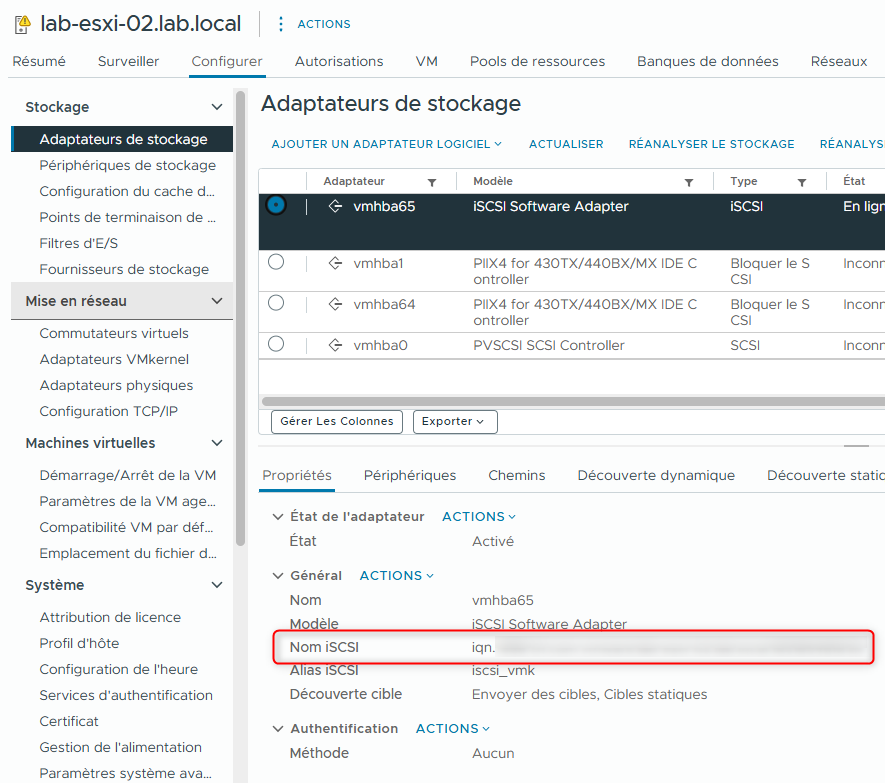Click the Gérer Les Colonnes button
The height and width of the screenshot is (783, 885).
(x=336, y=421)
